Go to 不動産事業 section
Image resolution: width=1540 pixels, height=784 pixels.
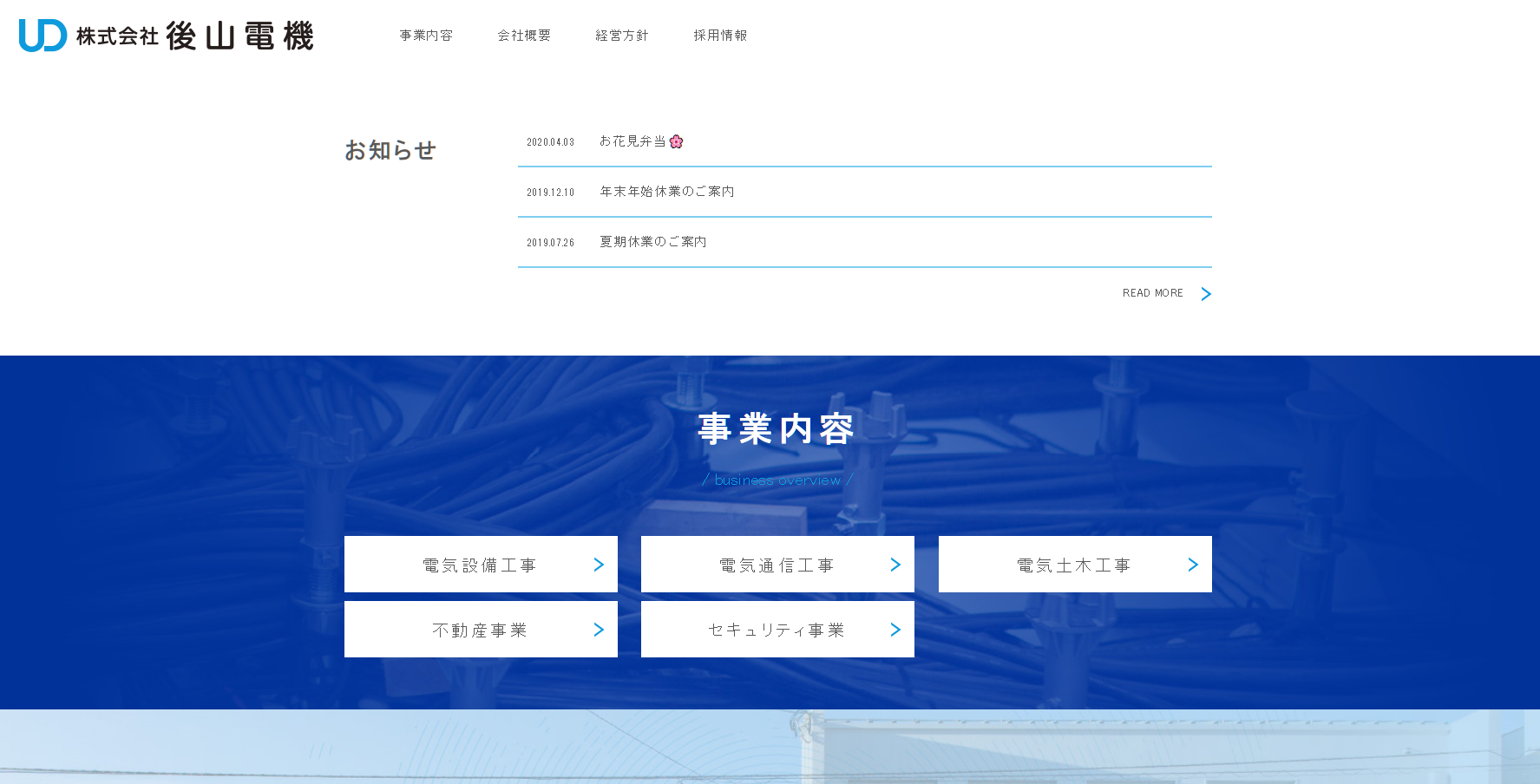pos(480,630)
